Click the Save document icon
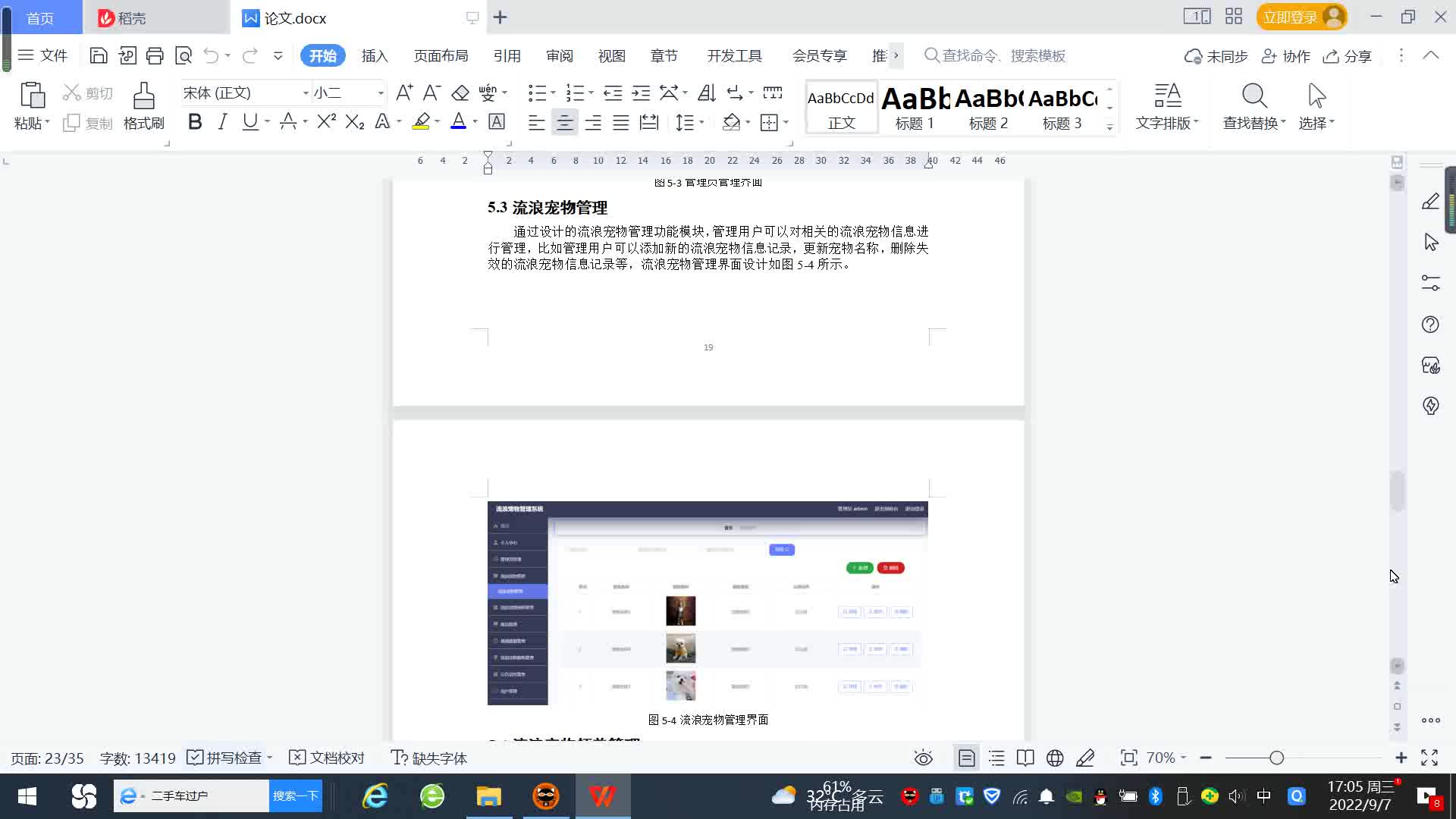This screenshot has height=819, width=1456. 98,55
